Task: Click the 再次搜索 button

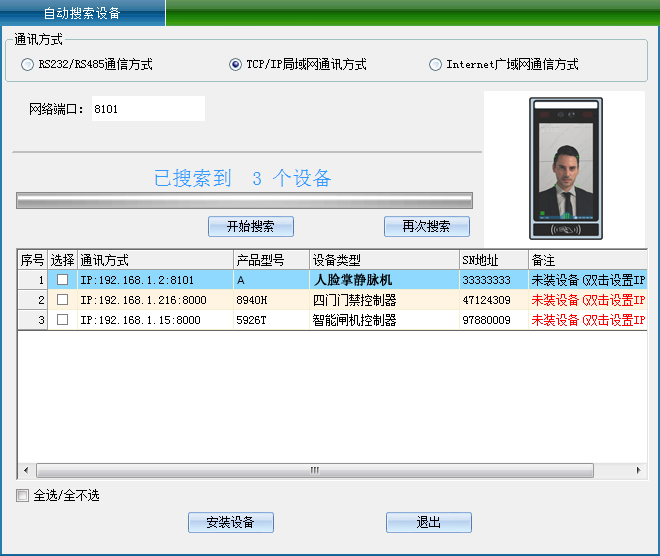Action: (427, 226)
